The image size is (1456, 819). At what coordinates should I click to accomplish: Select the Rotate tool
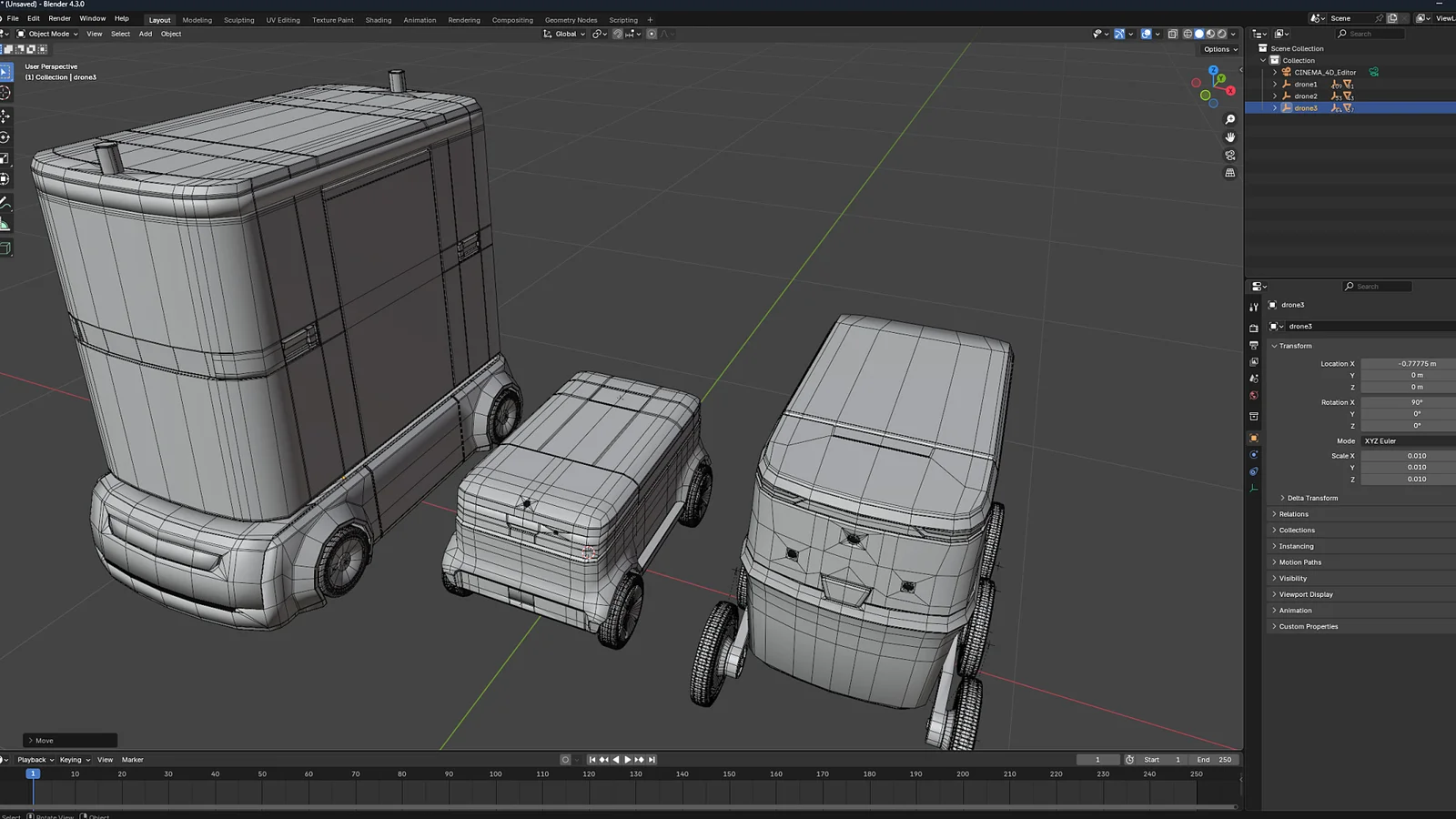click(5, 136)
